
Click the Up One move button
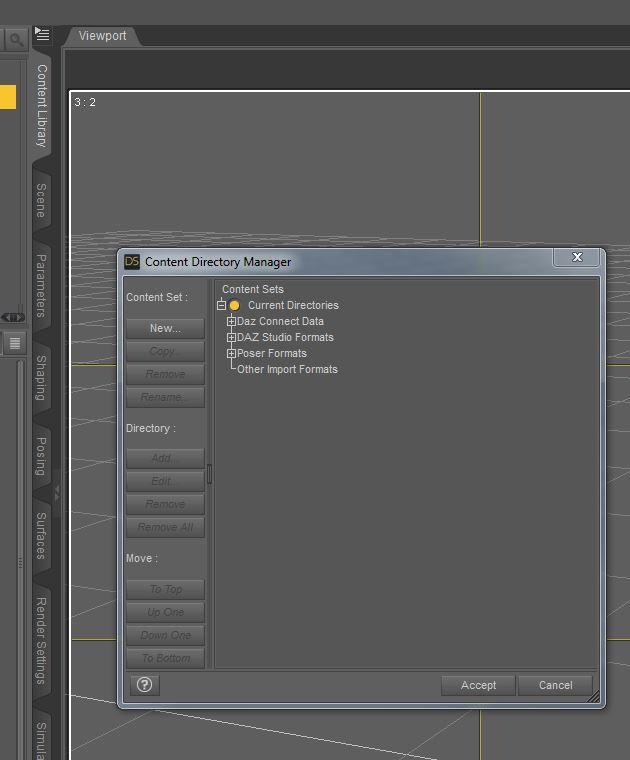coord(165,612)
